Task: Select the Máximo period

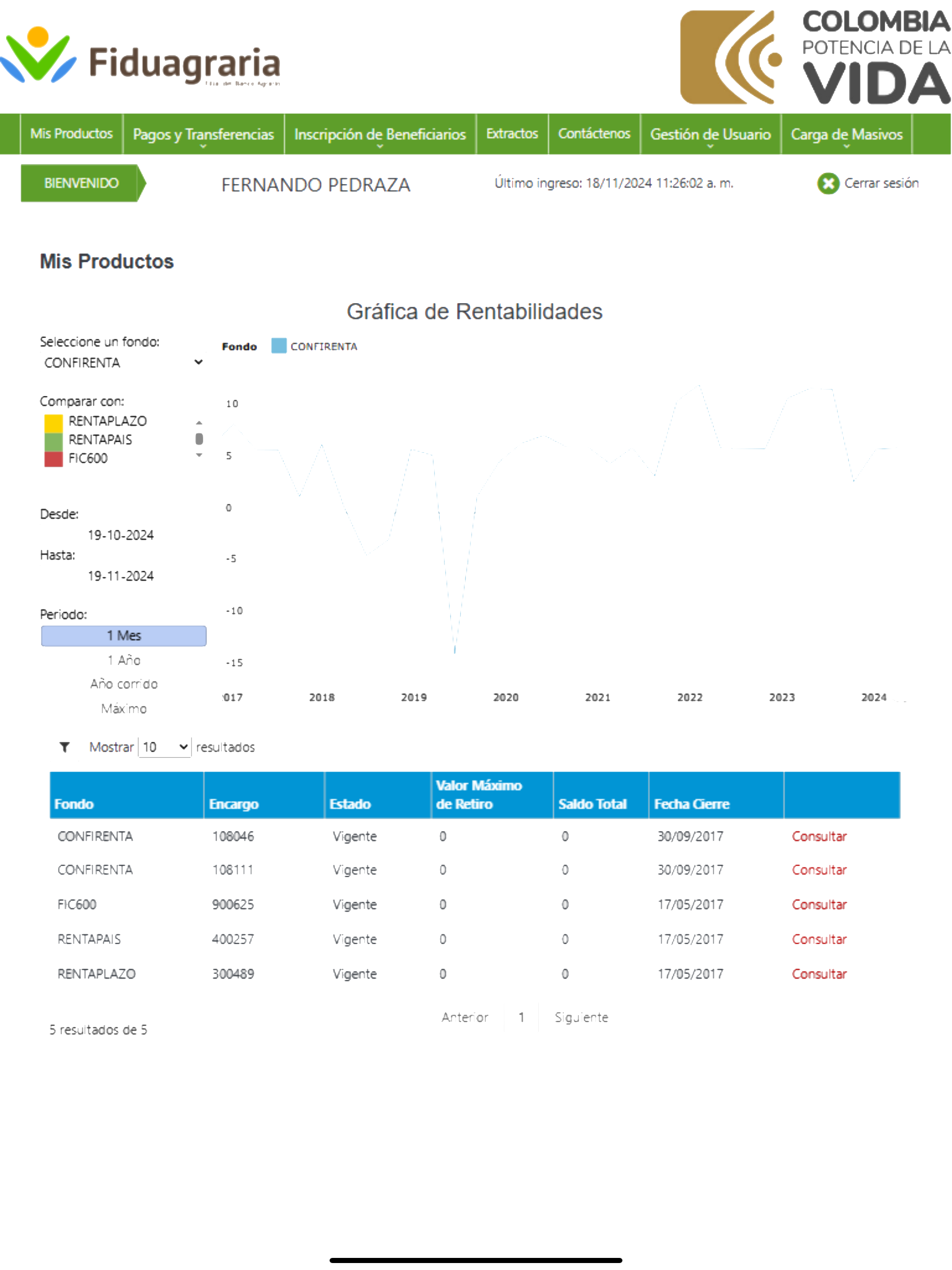Action: (124, 708)
